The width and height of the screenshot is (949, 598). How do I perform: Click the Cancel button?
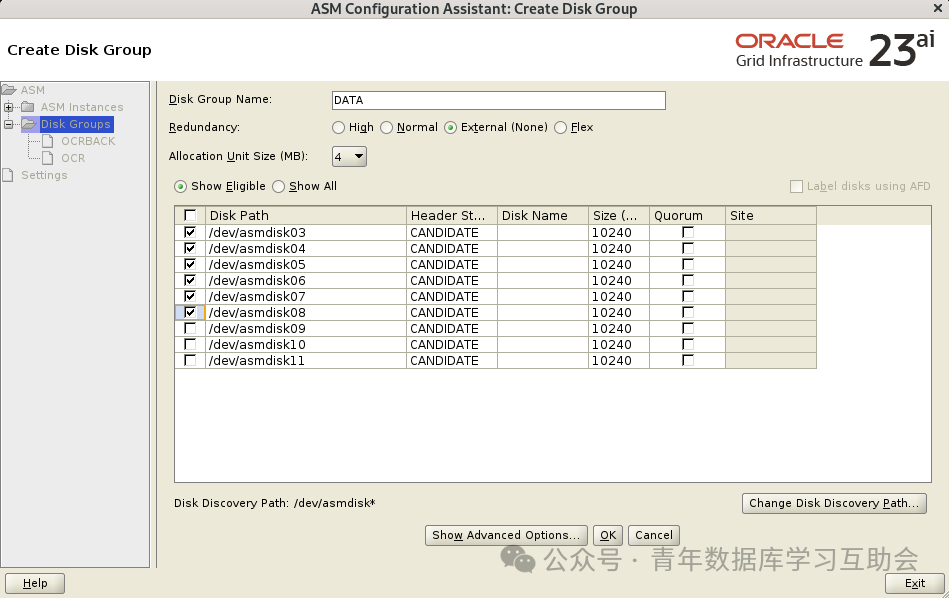click(x=654, y=535)
